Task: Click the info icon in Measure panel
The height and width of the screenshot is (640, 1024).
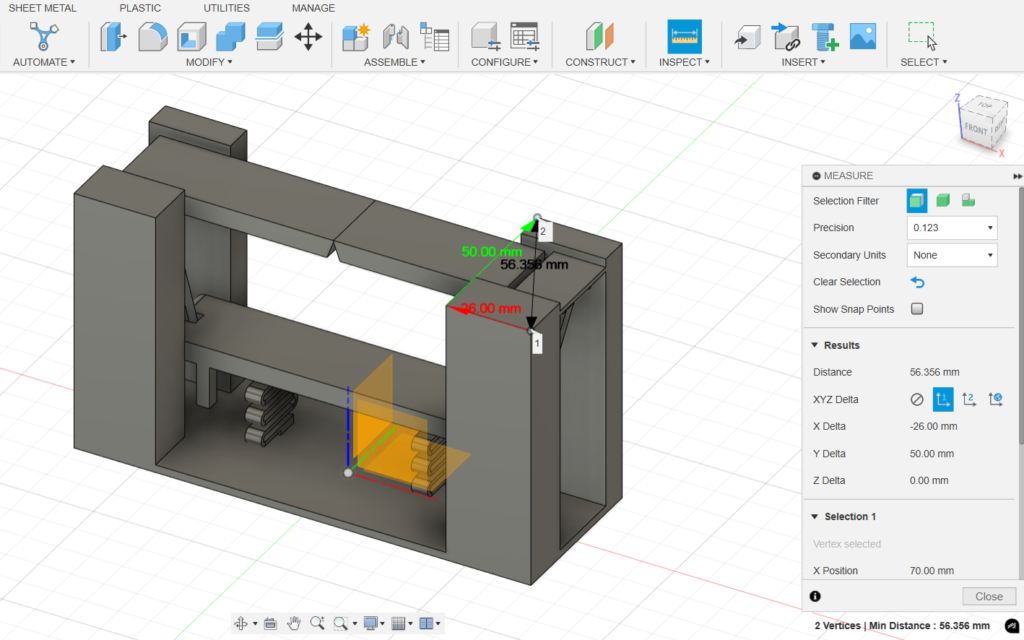Action: (x=814, y=596)
